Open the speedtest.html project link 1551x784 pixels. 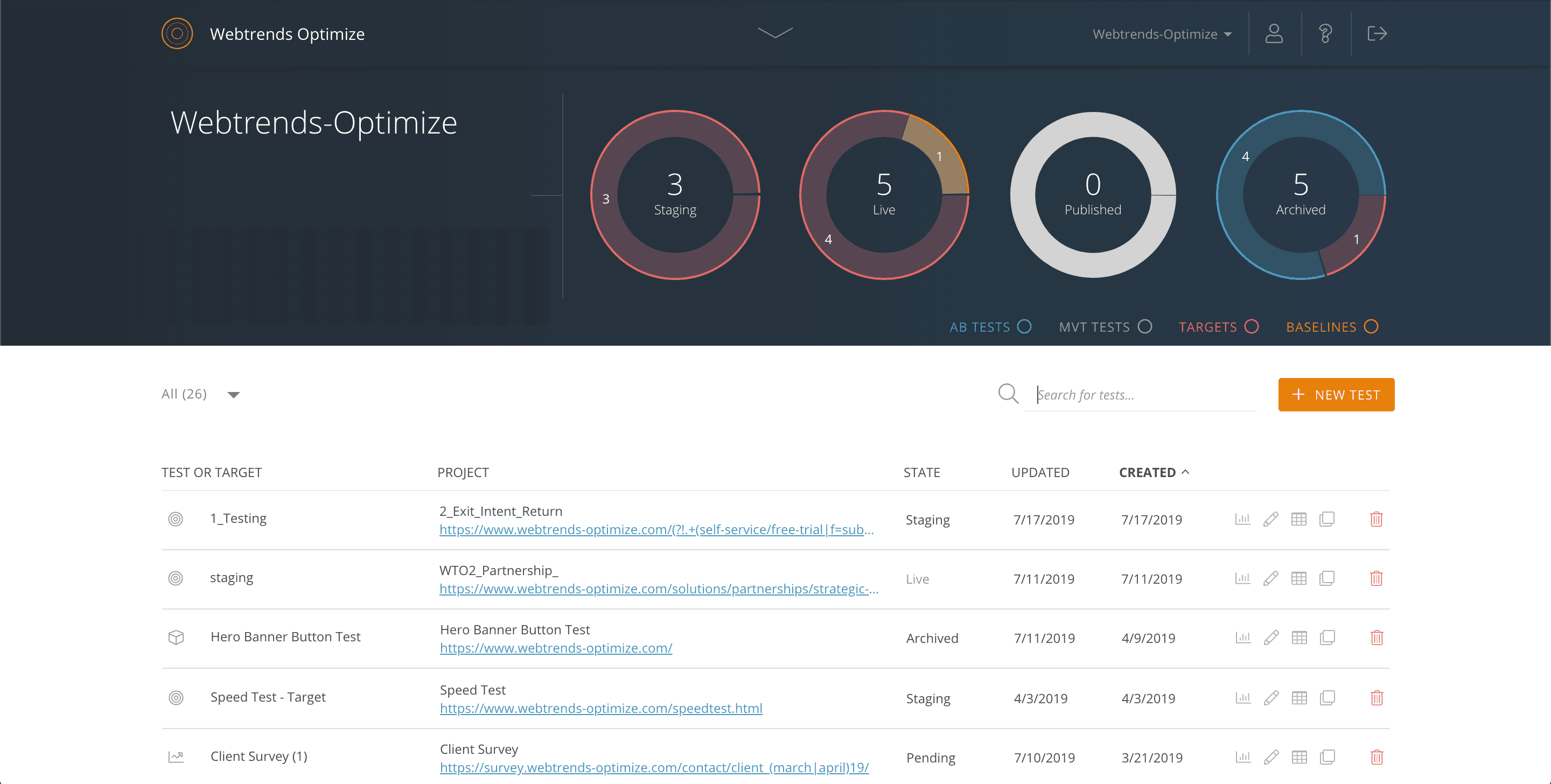click(x=601, y=708)
